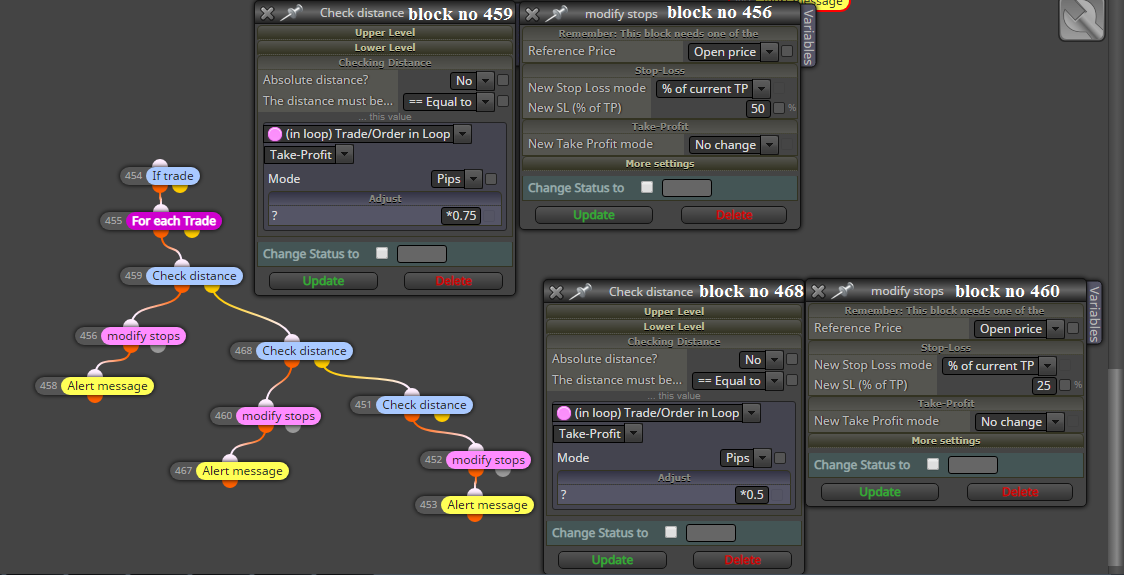The height and width of the screenshot is (575, 1124).
Task: Open Equal to dropdown in block 459
Action: [448, 102]
